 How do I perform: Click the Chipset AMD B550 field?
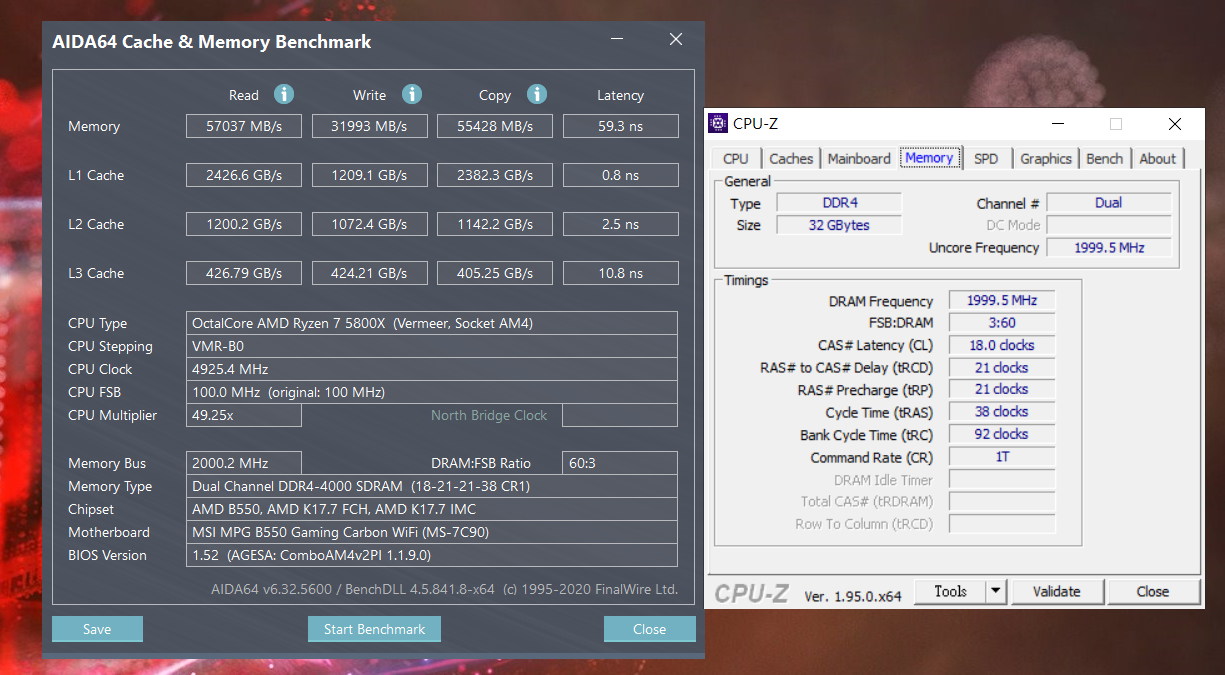pyautogui.click(x=432, y=509)
